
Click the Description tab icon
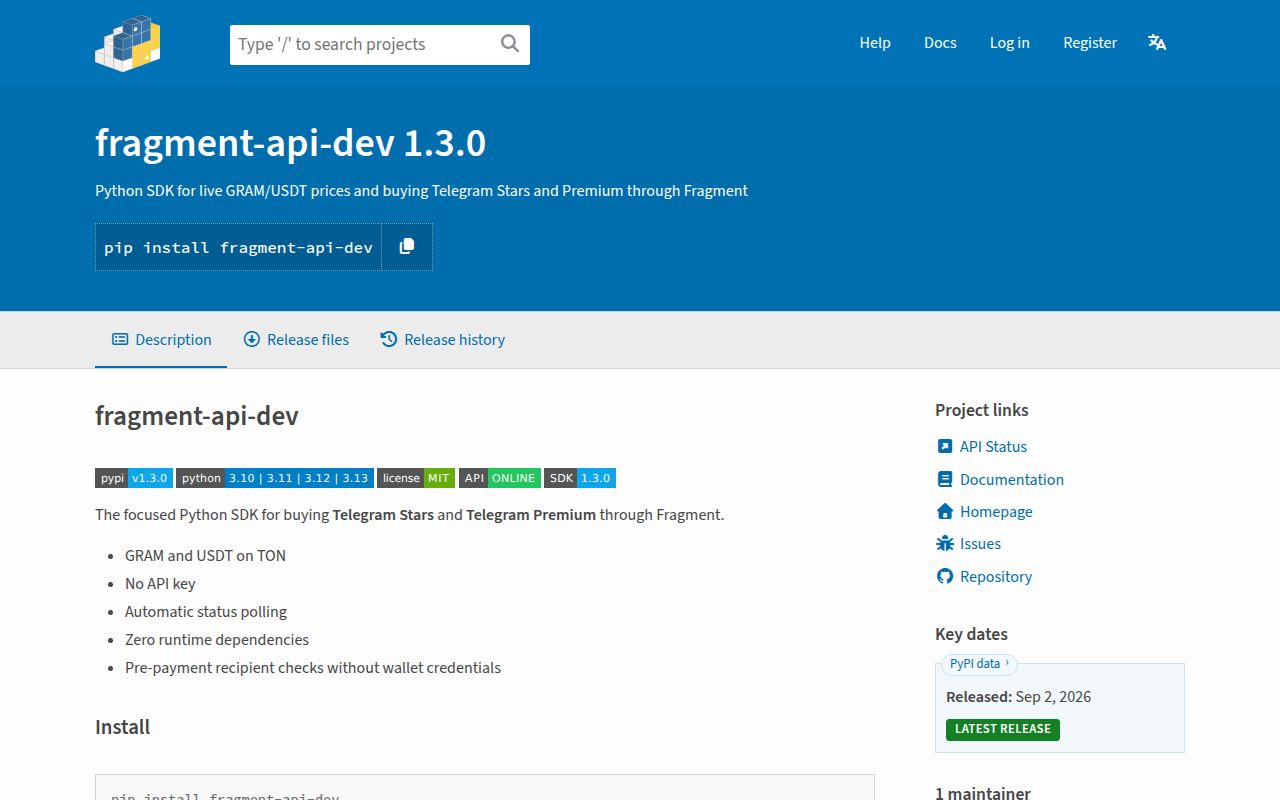click(x=120, y=340)
